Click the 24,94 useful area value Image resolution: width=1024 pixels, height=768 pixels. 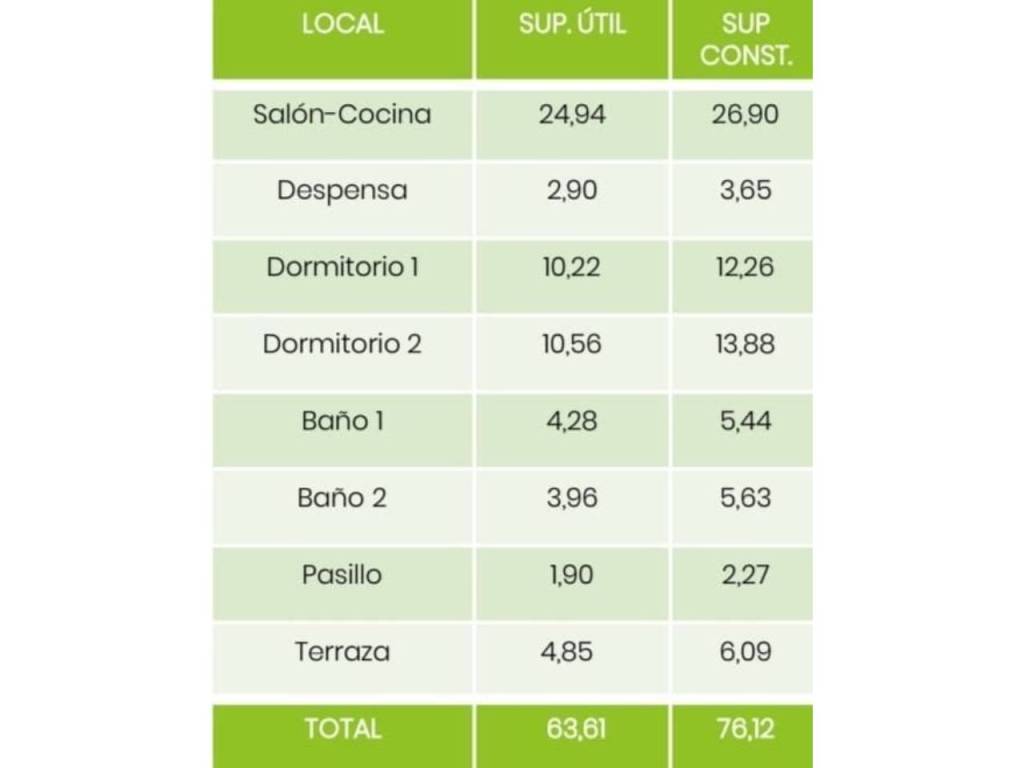(x=572, y=114)
